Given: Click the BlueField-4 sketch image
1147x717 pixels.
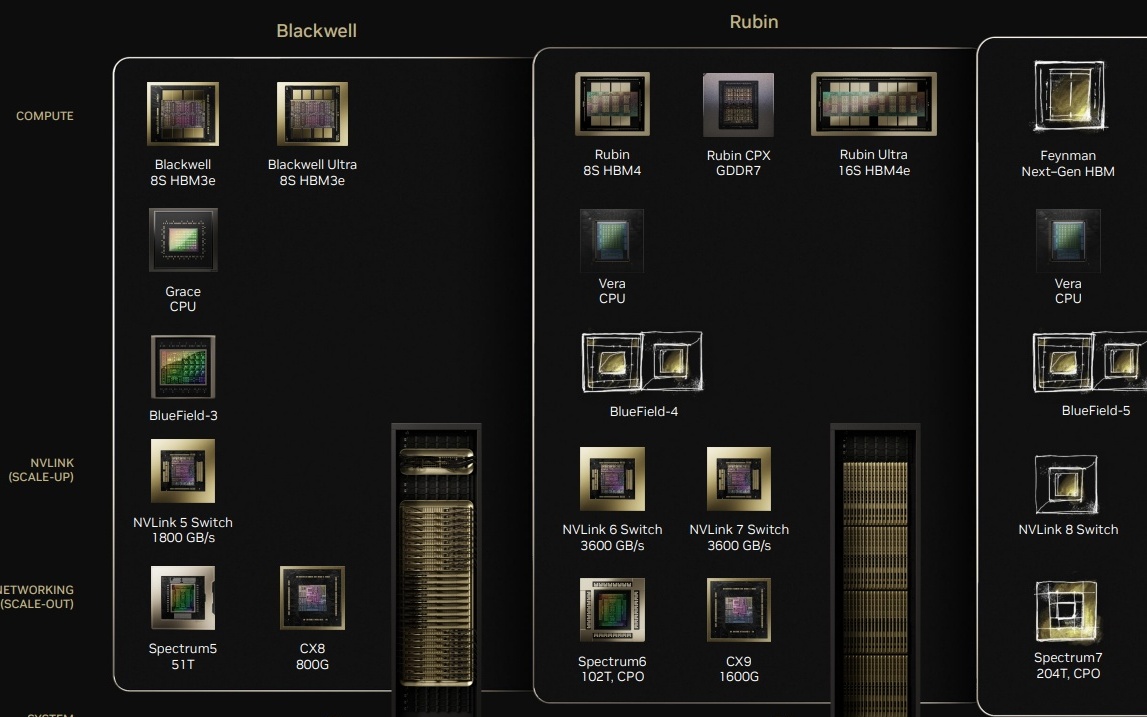Looking at the screenshot, I should point(642,361).
